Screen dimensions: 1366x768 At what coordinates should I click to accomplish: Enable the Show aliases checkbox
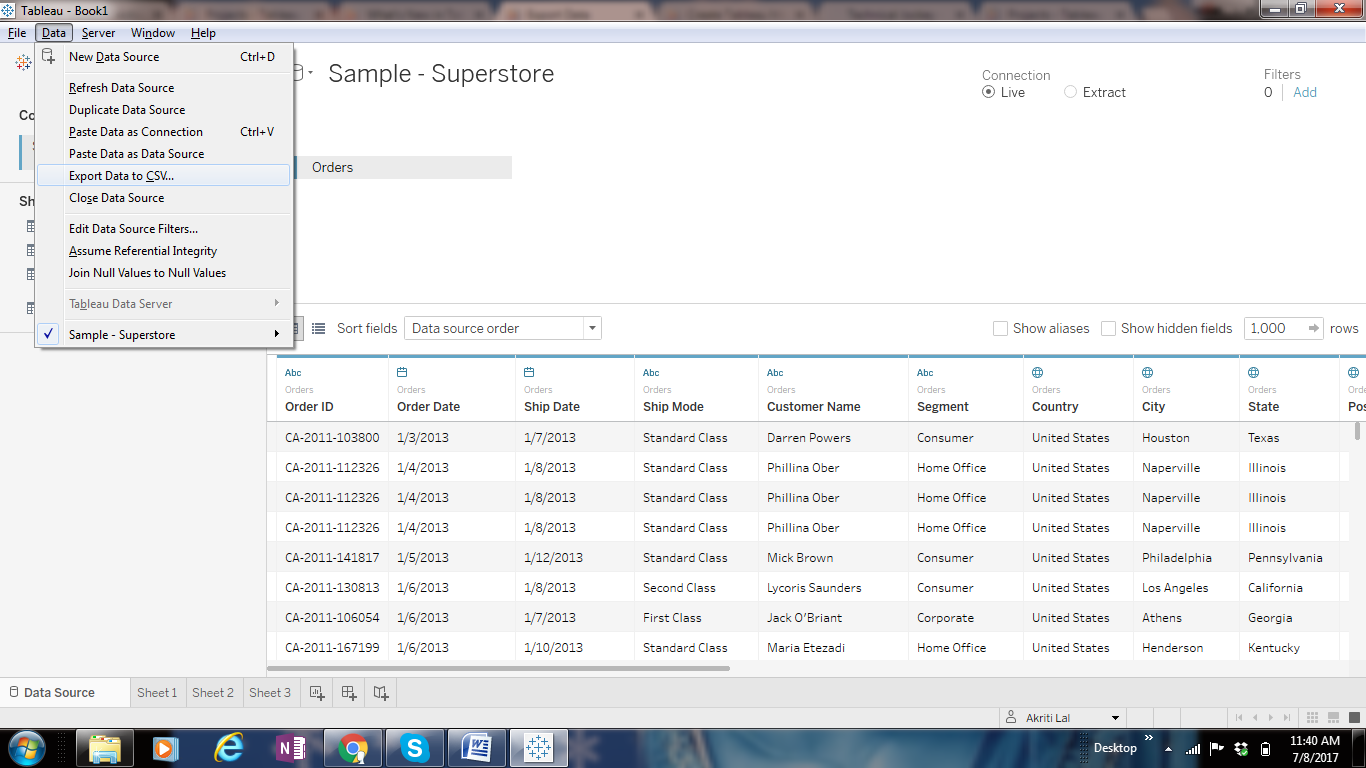click(x=1000, y=328)
